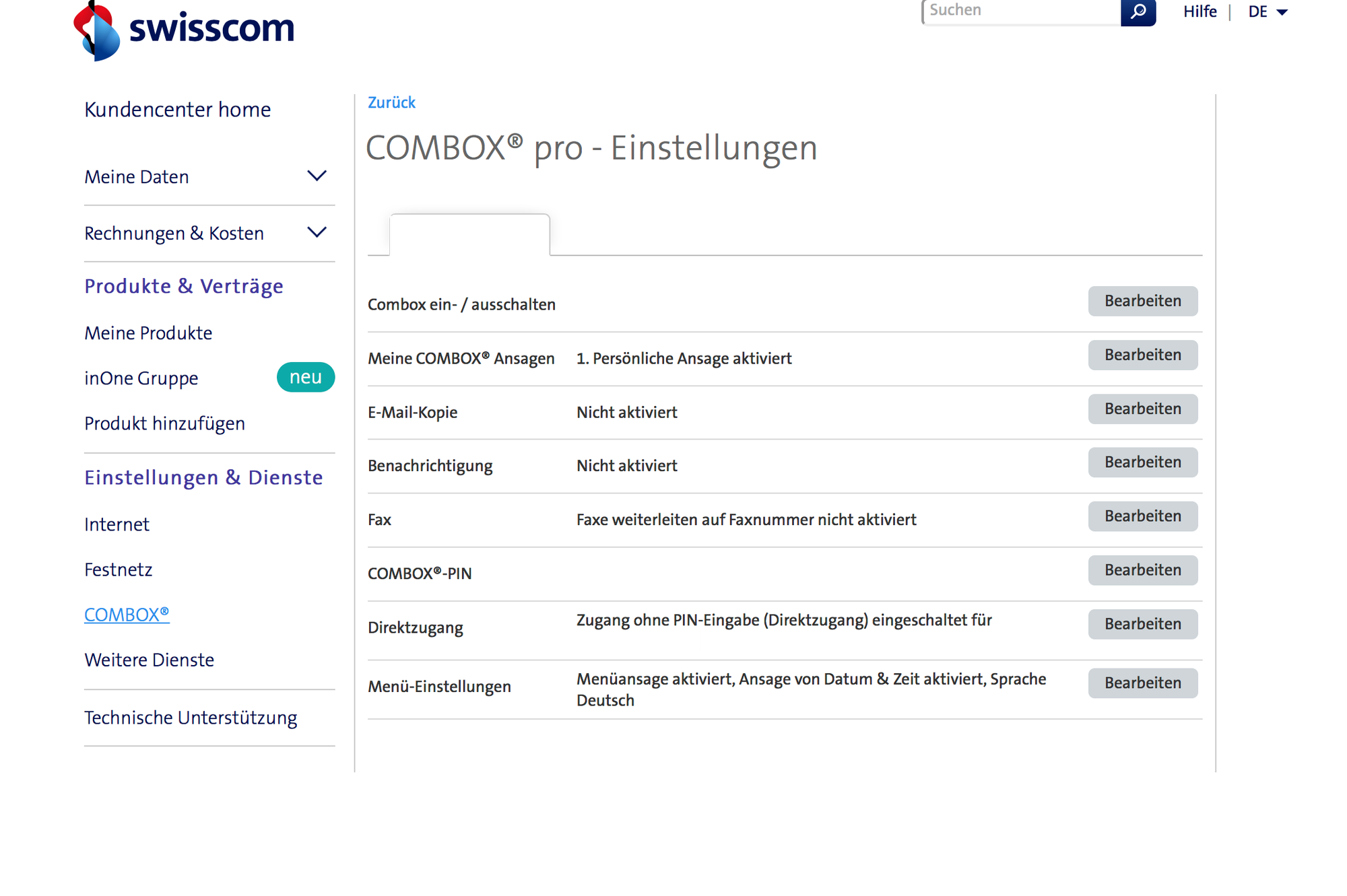Image resolution: width=1347 pixels, height=896 pixels.
Task: Click the "Fax" row label
Action: tap(379, 520)
